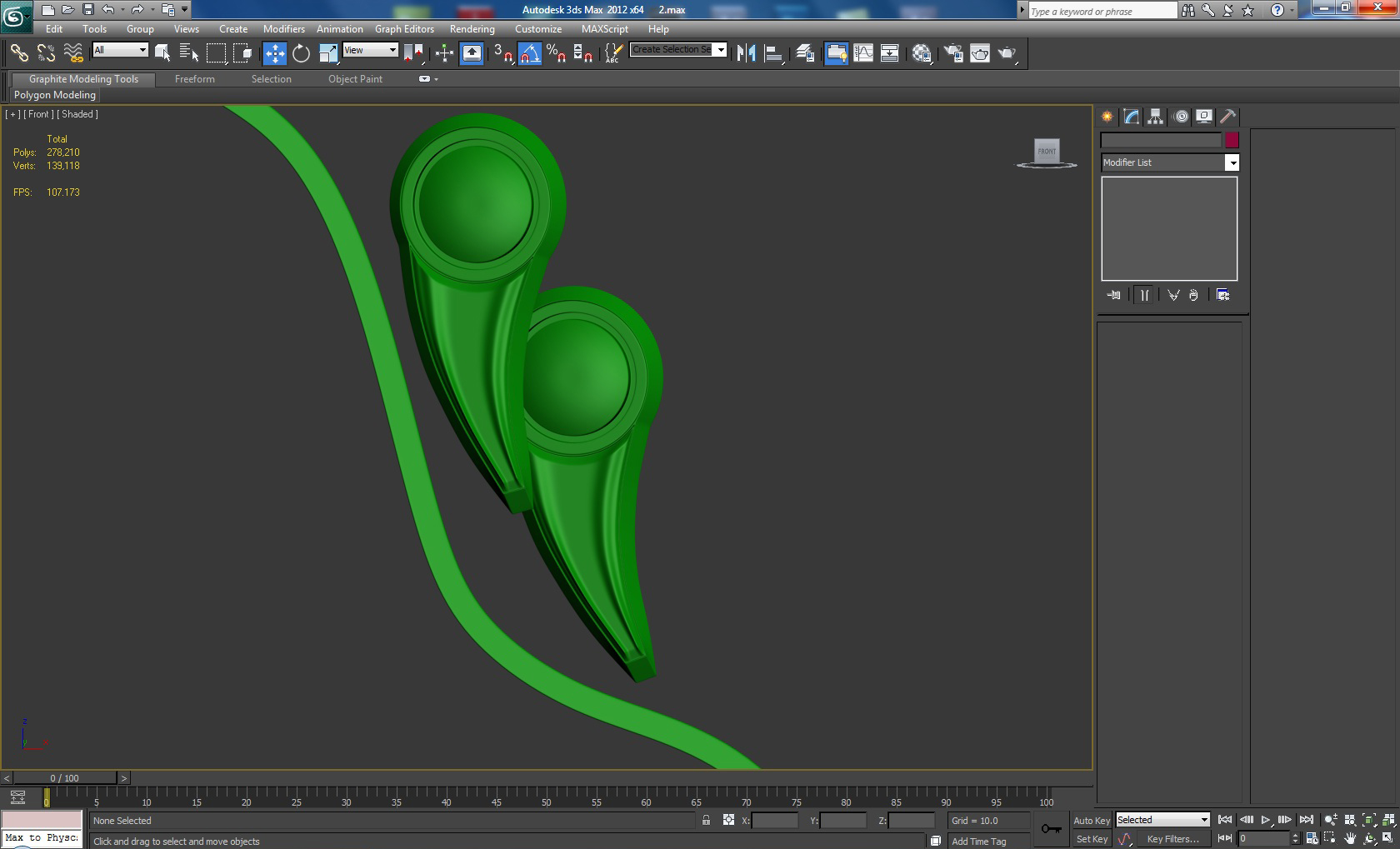Toggle Pin Stack in the modifier panel

tap(1114, 295)
